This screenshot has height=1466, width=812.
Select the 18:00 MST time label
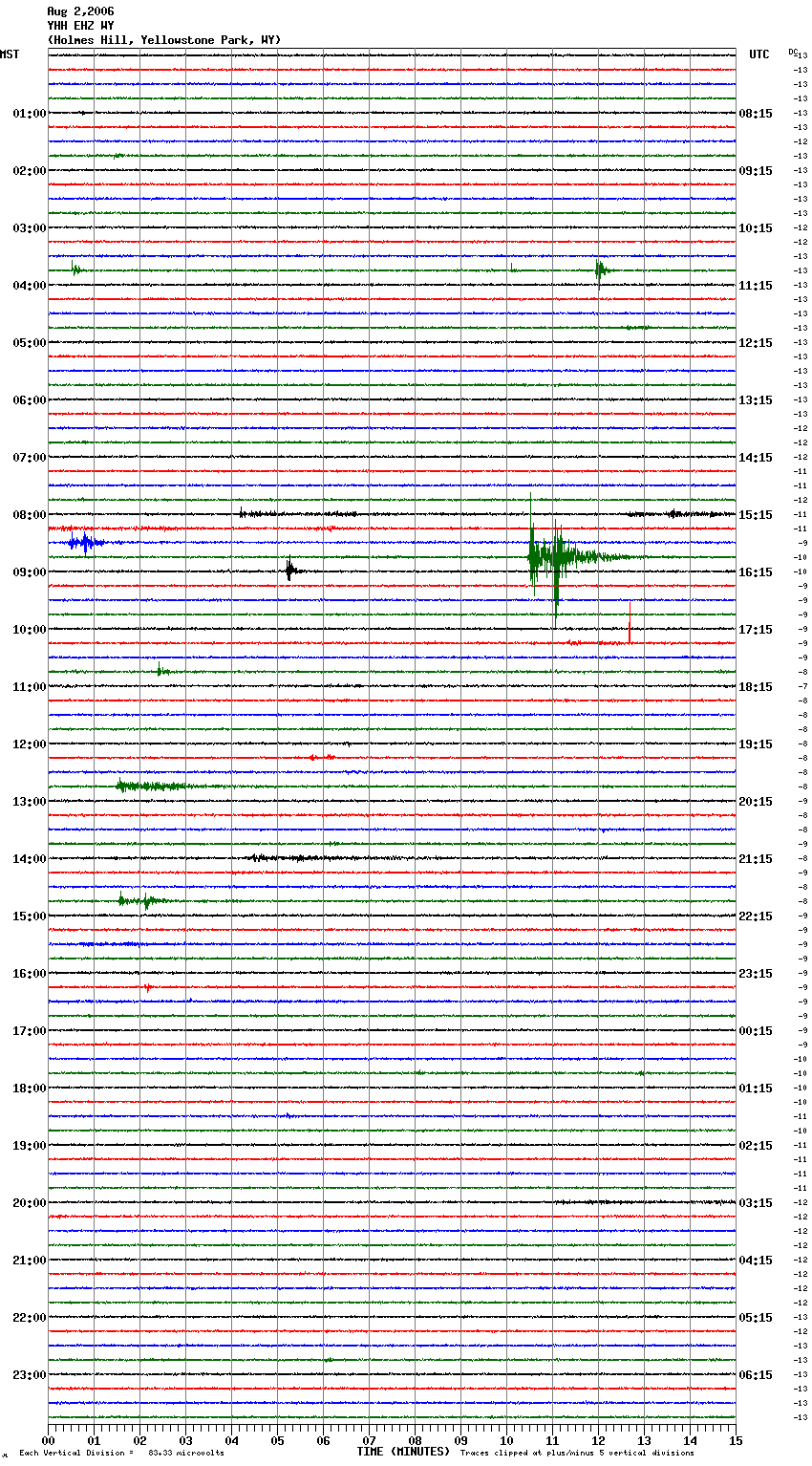click(30, 1089)
